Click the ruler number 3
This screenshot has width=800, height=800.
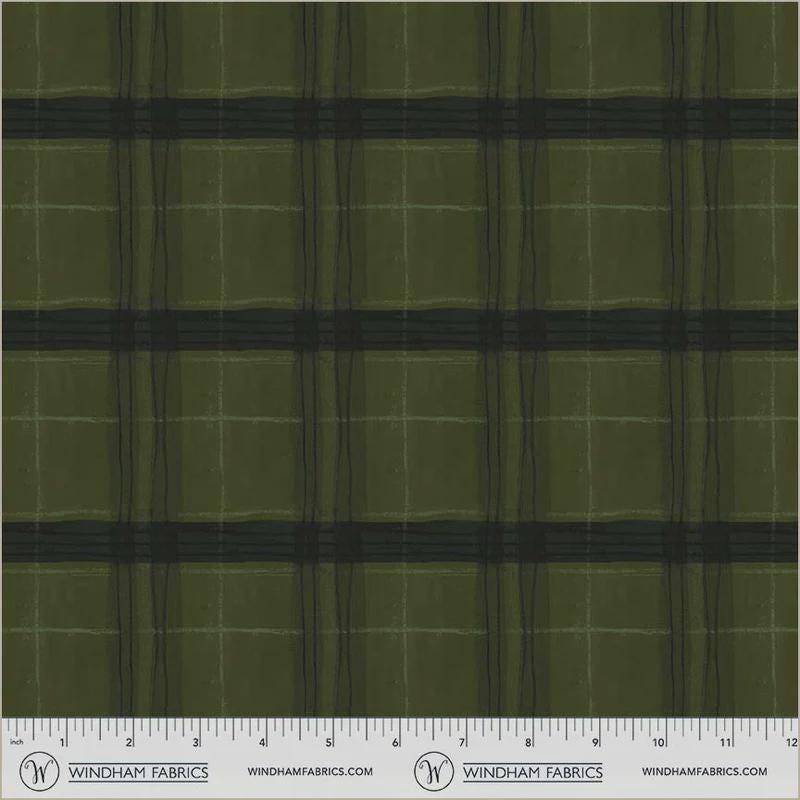(x=195, y=743)
